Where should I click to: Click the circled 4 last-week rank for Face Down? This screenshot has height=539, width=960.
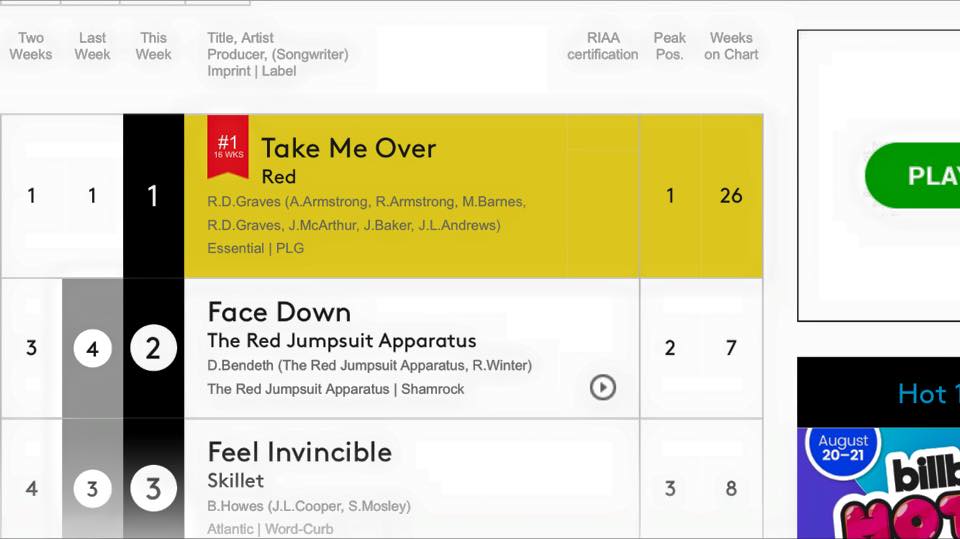tap(92, 349)
